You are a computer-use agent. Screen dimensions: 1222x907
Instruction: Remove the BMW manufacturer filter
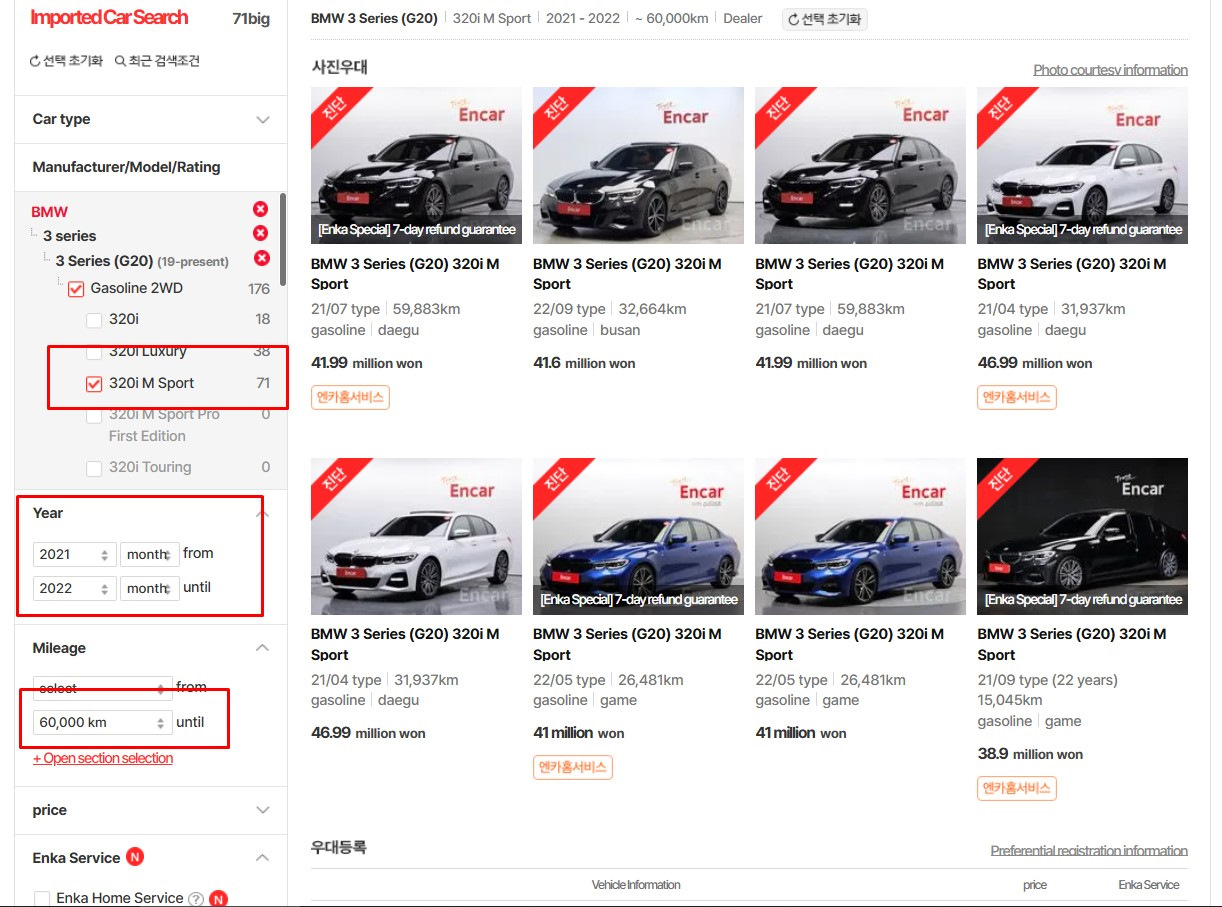pyautogui.click(x=260, y=209)
